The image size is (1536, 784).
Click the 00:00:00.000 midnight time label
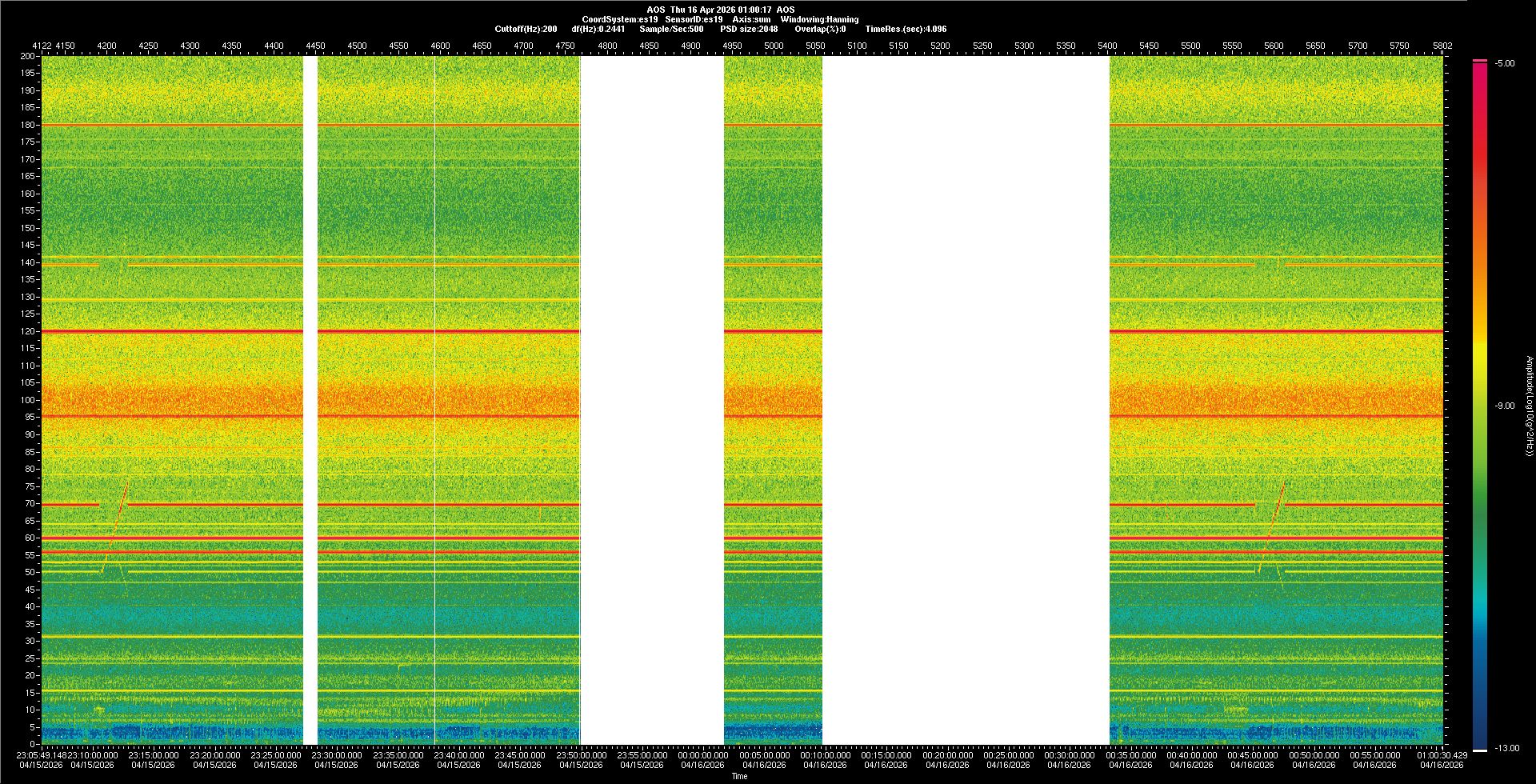(x=702, y=754)
